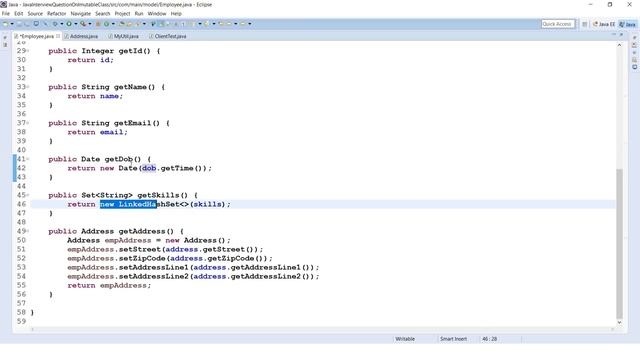640x360 pixels.
Task: Collapse the getSkills method fold marker
Action: pos(28,195)
